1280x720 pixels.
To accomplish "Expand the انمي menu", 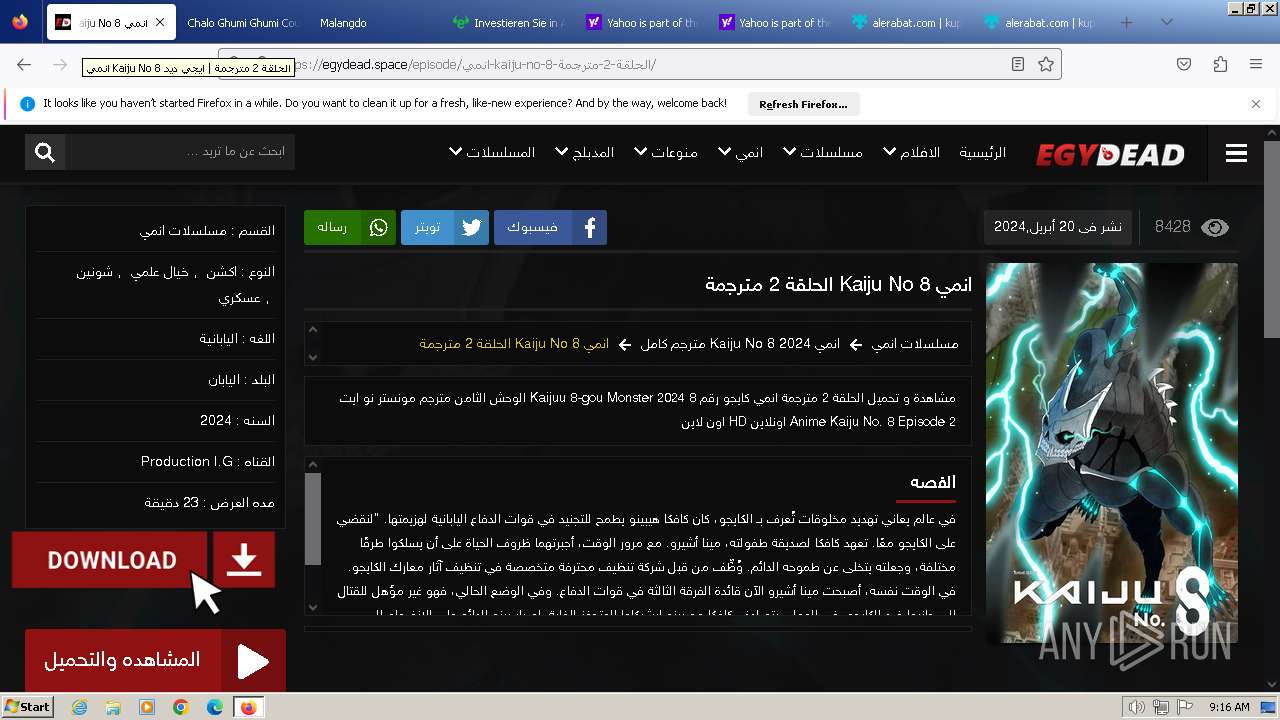I will pos(740,152).
